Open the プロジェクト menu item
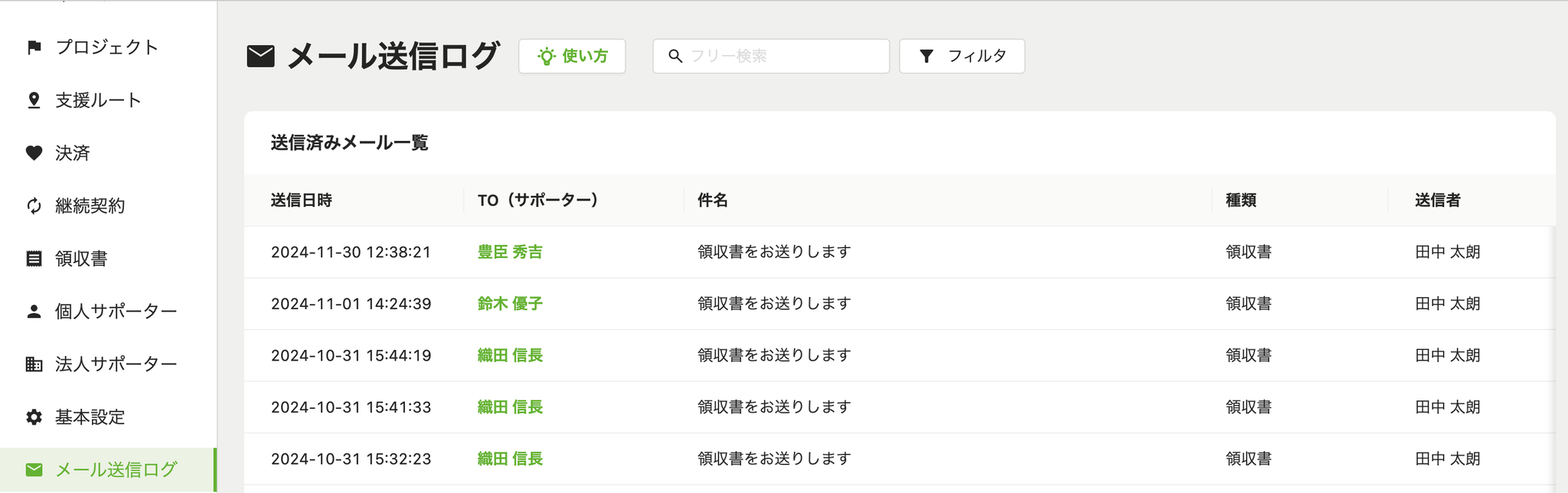This screenshot has height=493, width=1568. click(x=108, y=47)
